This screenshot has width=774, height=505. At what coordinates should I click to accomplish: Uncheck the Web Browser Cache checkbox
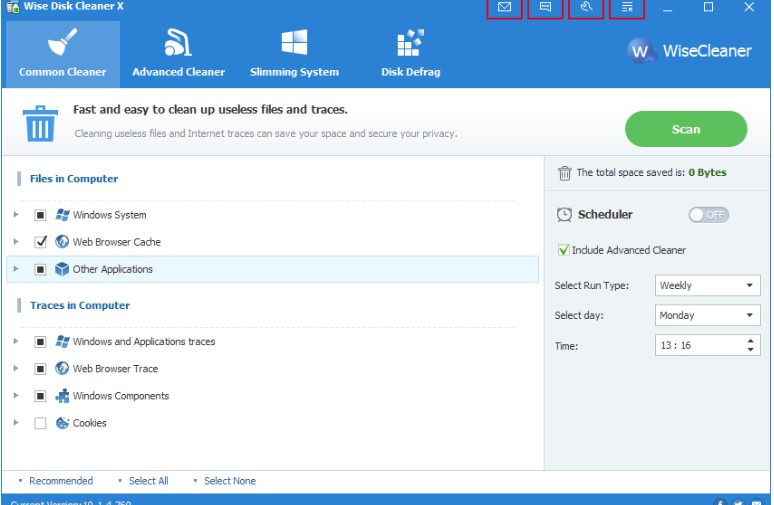pyautogui.click(x=40, y=242)
